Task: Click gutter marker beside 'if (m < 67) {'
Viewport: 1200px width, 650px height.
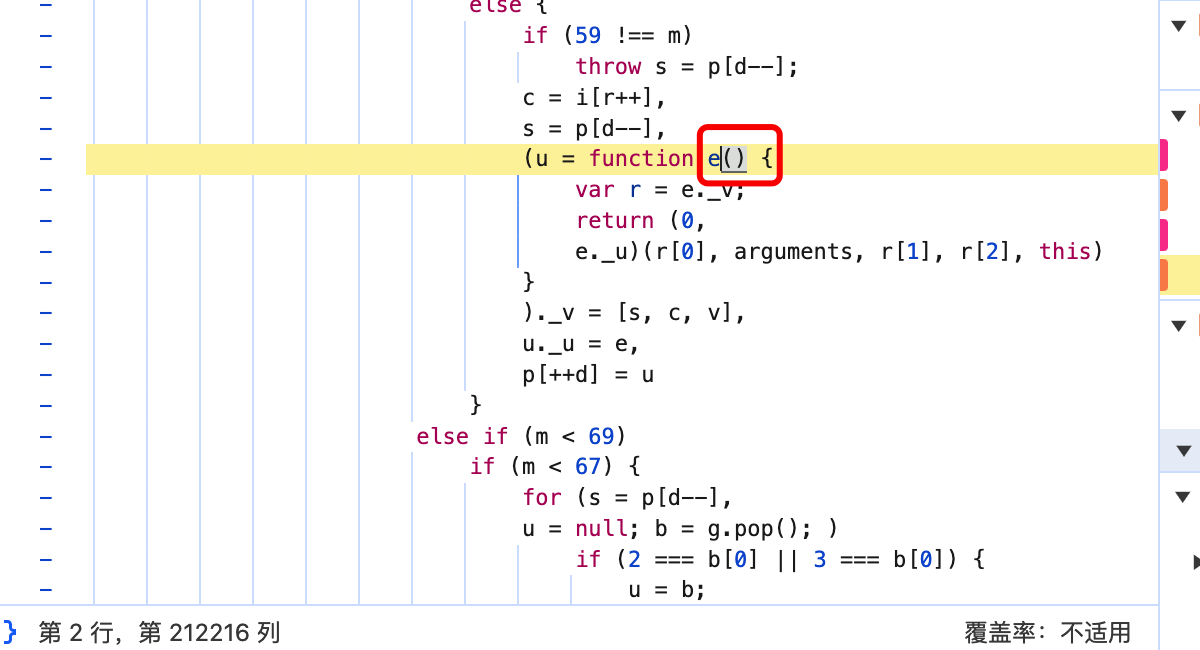Action: [x=46, y=466]
